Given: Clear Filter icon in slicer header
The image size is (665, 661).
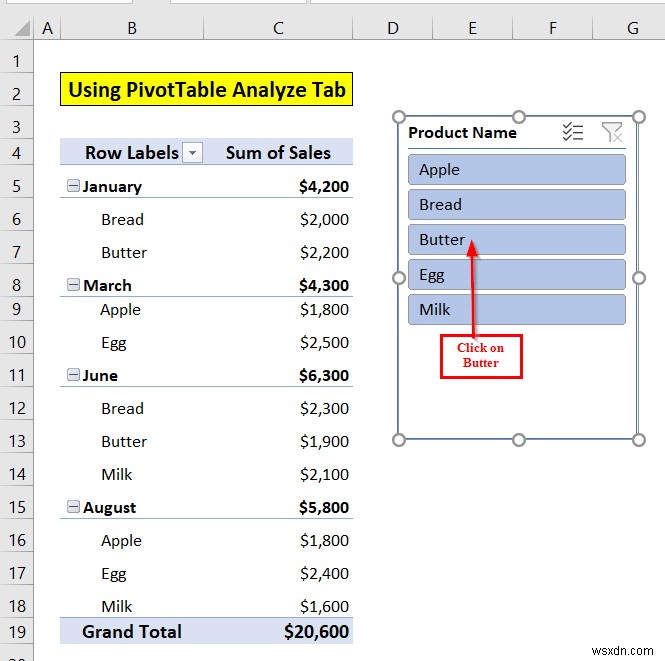Looking at the screenshot, I should (x=612, y=132).
